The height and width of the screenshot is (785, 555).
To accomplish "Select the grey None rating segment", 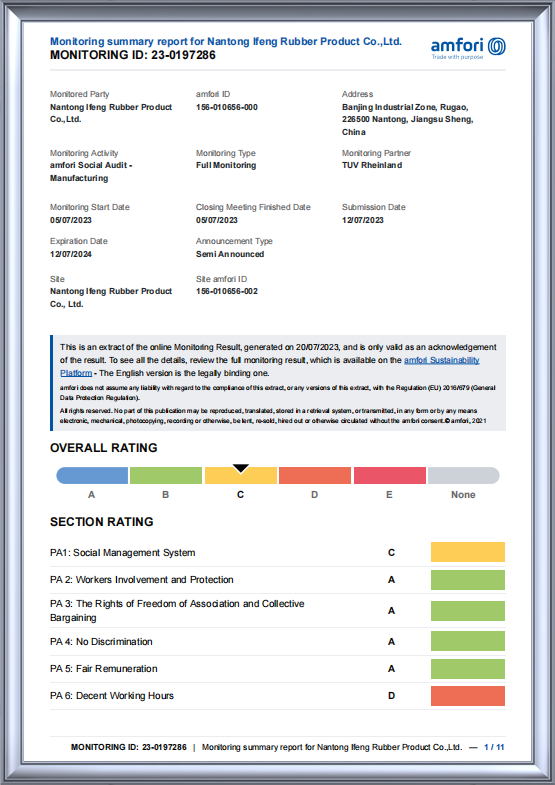I will coord(463,475).
